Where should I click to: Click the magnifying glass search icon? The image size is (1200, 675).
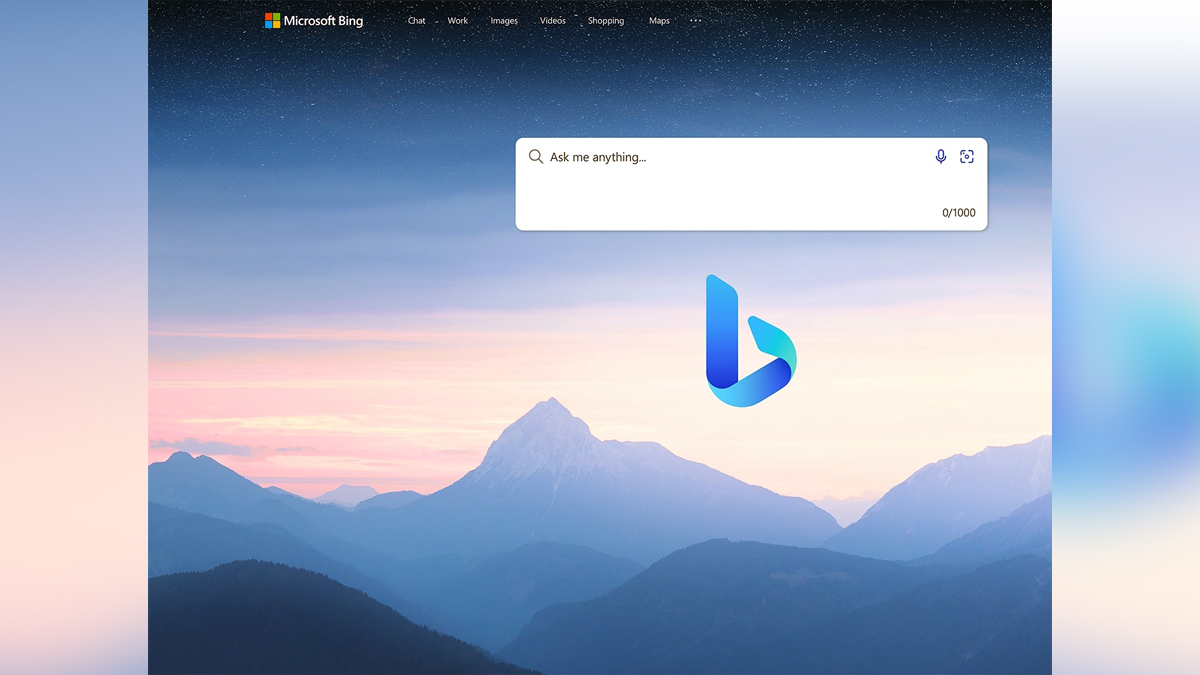point(536,157)
